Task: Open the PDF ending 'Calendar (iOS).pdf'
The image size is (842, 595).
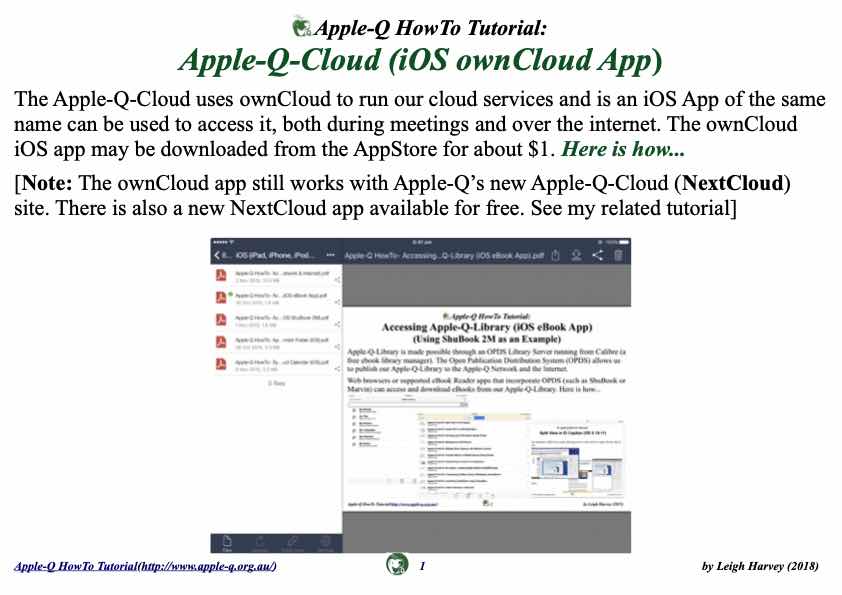Action: point(276,364)
